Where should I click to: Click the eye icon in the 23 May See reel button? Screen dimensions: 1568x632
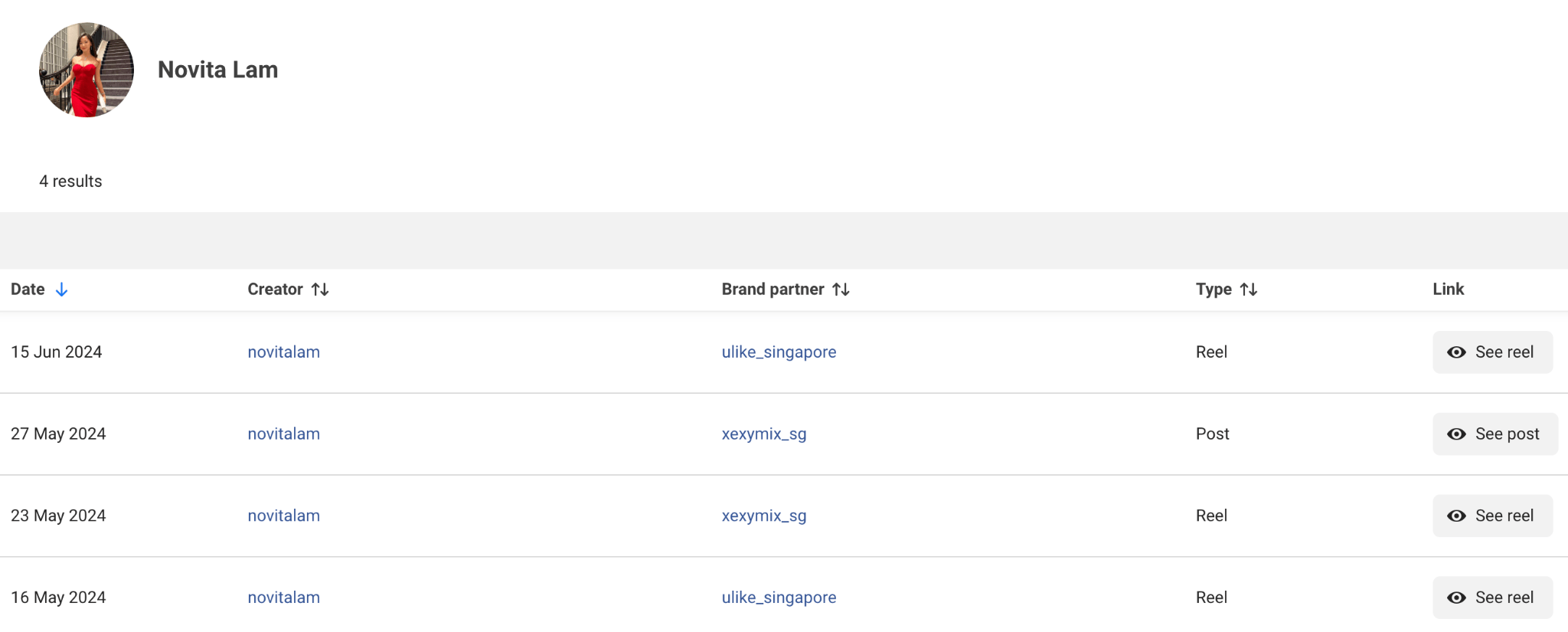(1457, 516)
